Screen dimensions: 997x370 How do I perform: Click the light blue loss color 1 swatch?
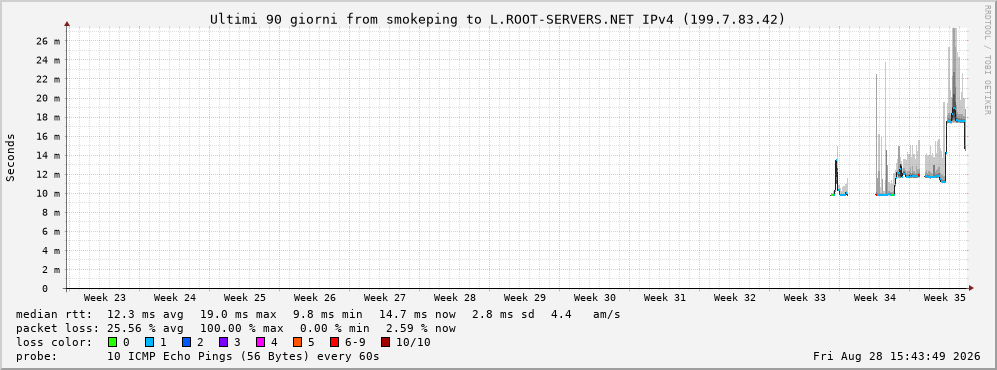pos(149,343)
